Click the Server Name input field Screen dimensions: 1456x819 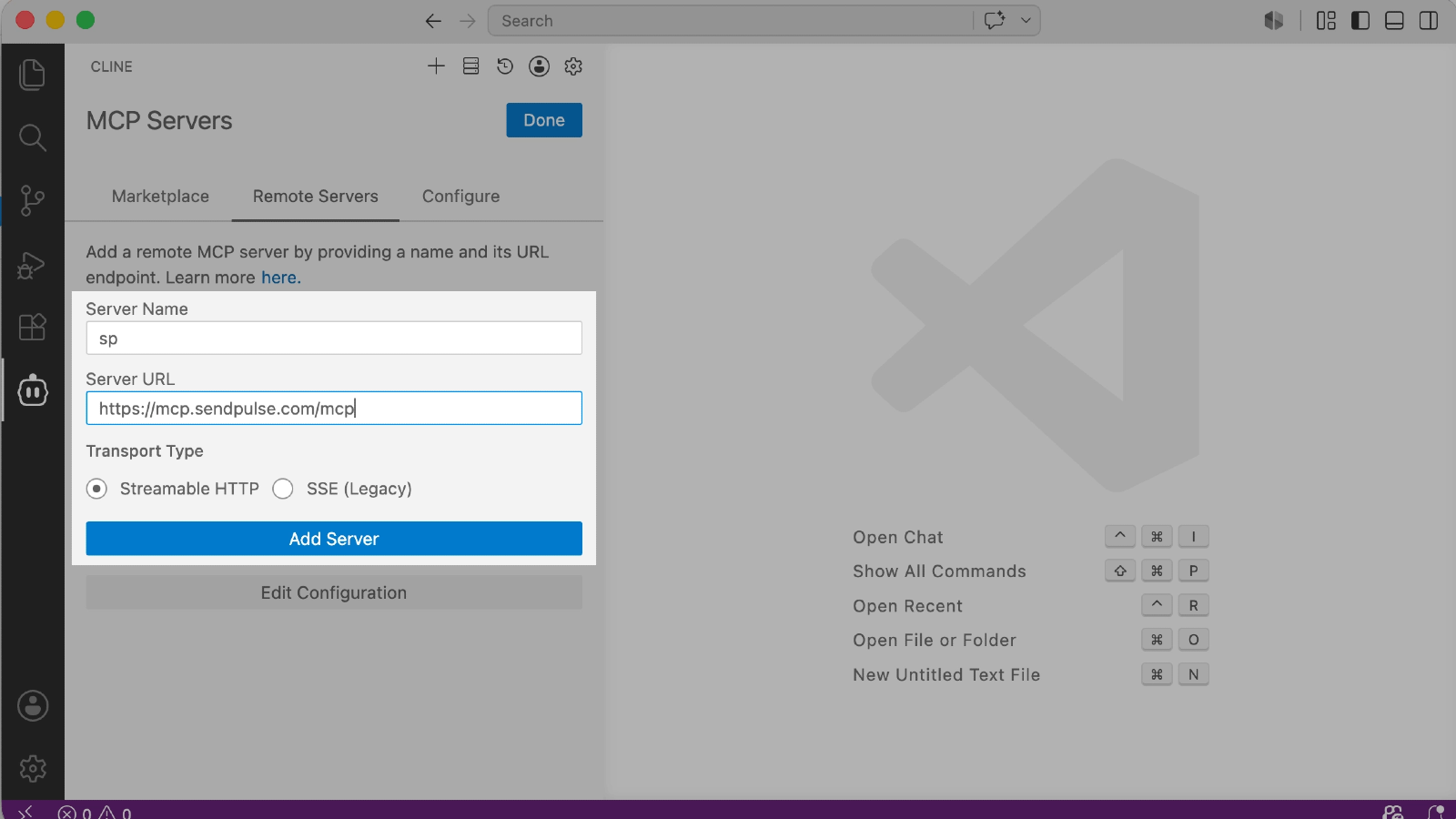pyautogui.click(x=334, y=339)
